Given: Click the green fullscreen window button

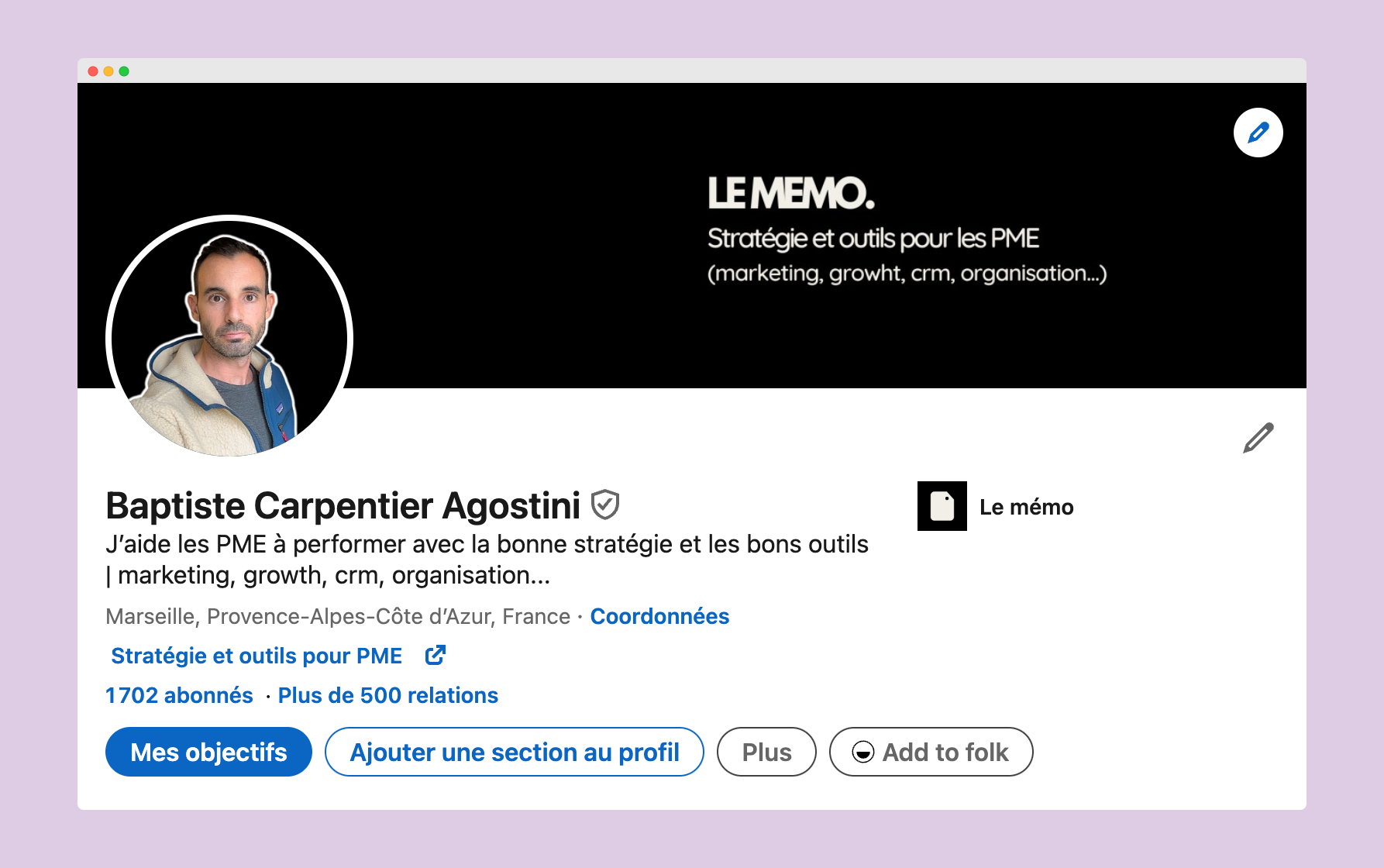Looking at the screenshot, I should [x=124, y=71].
